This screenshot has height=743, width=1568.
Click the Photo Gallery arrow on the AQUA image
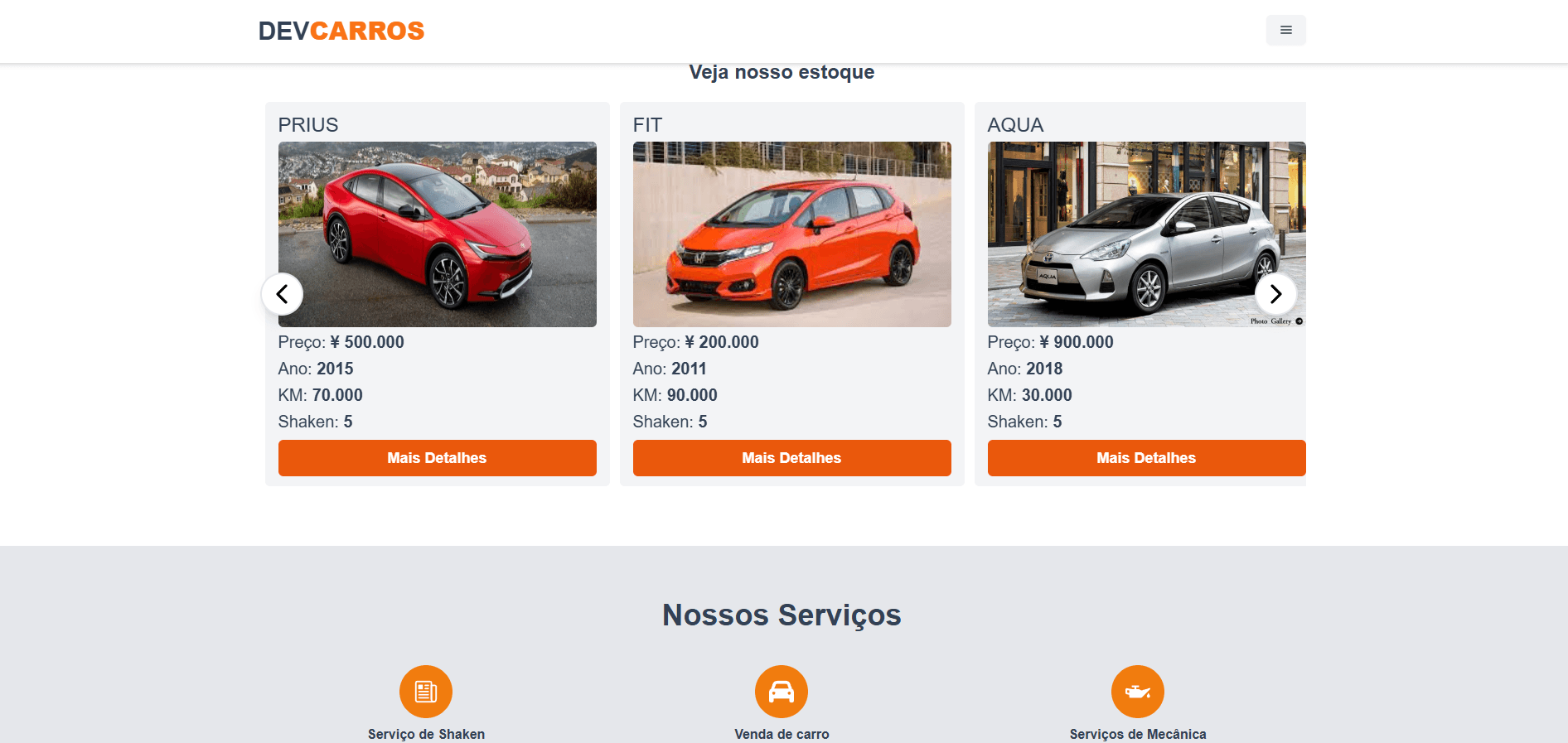click(1299, 320)
